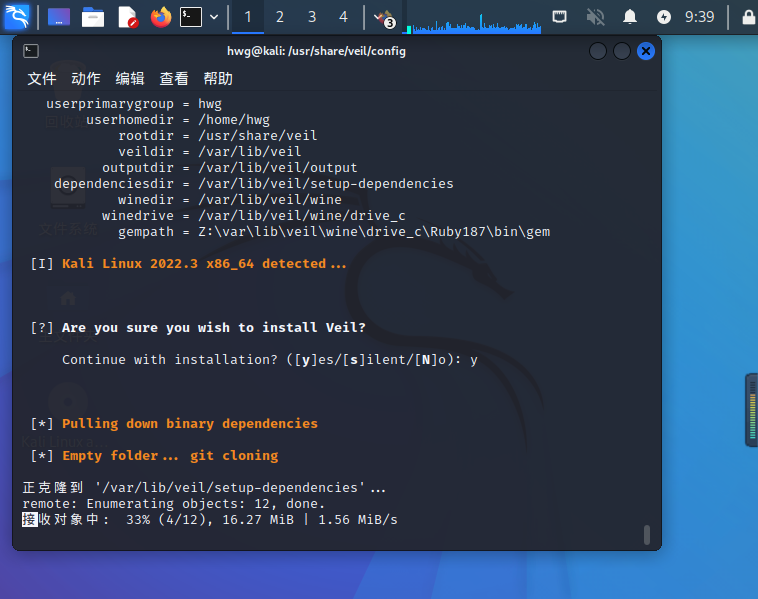The width and height of the screenshot is (758, 599).
Task: Click 'Empty folder... git cloning' line
Action: click(x=170, y=455)
